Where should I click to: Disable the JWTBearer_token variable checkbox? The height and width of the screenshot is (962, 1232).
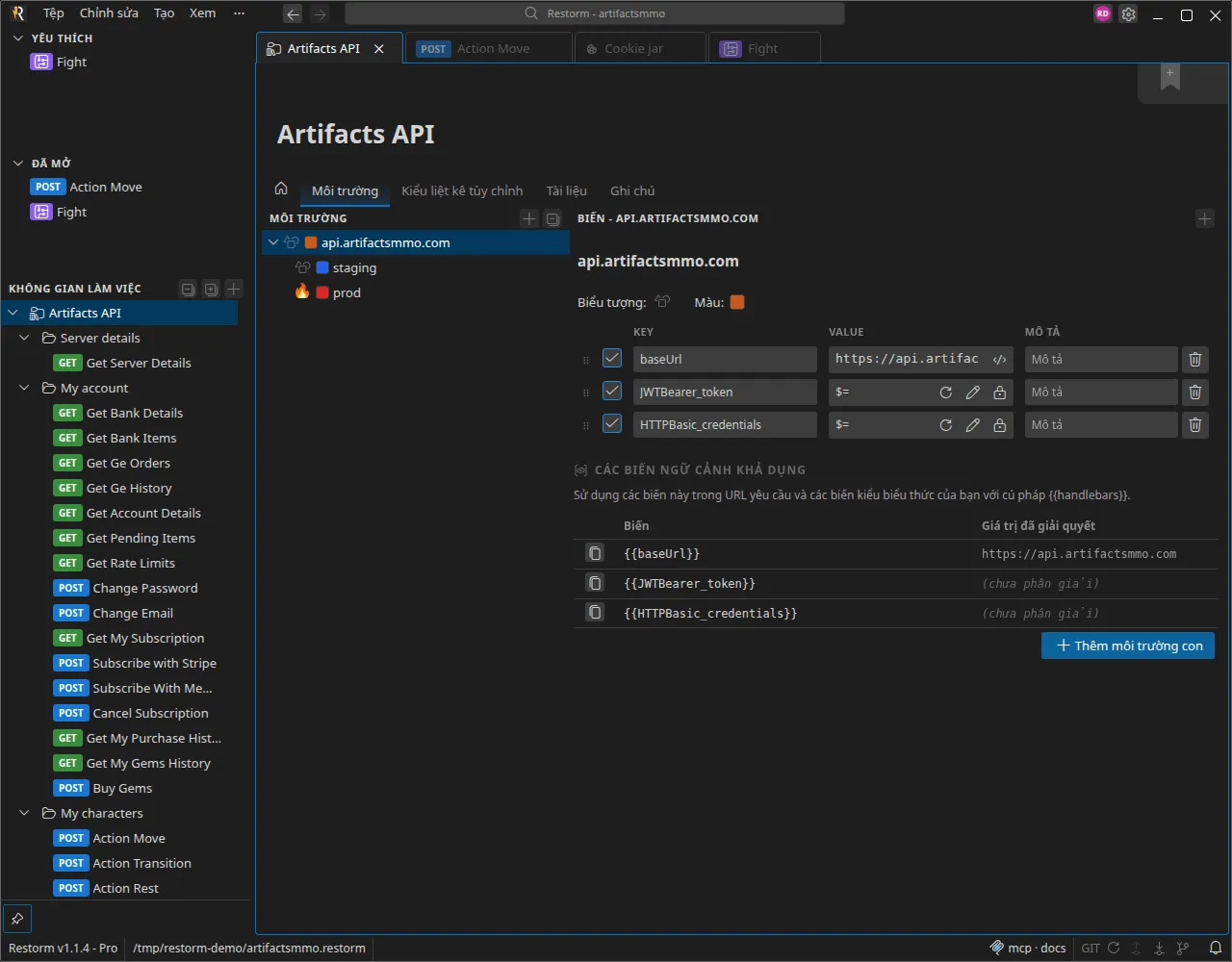tap(612, 392)
